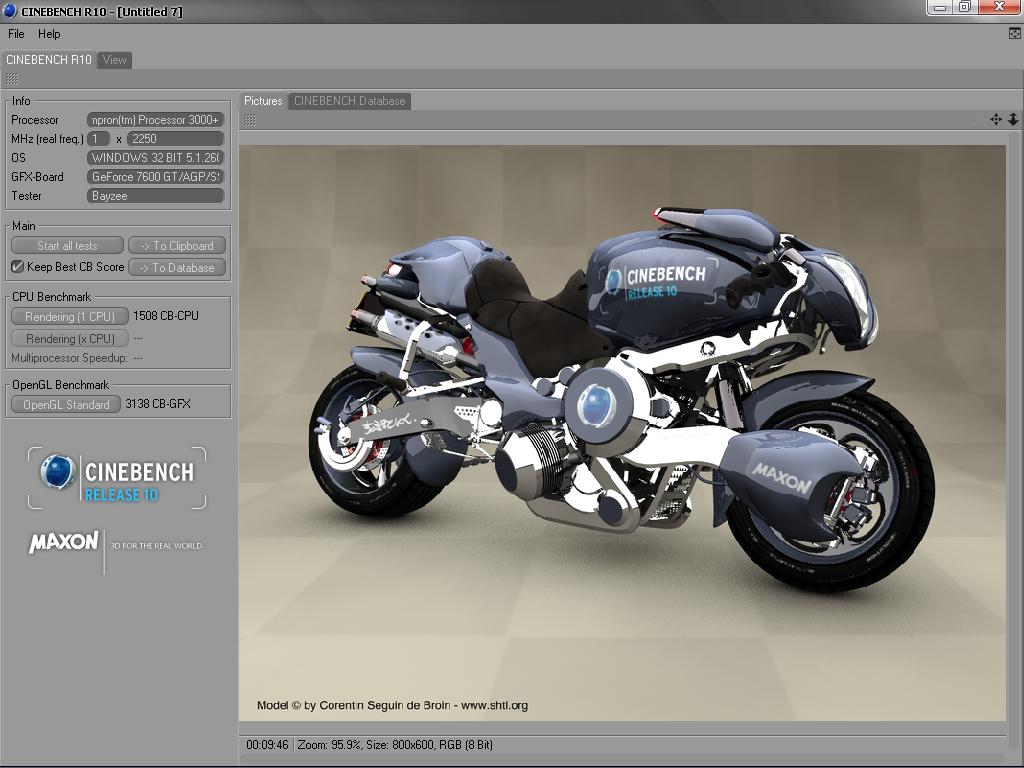Restore down the CINEBENCH window

[x=965, y=7]
